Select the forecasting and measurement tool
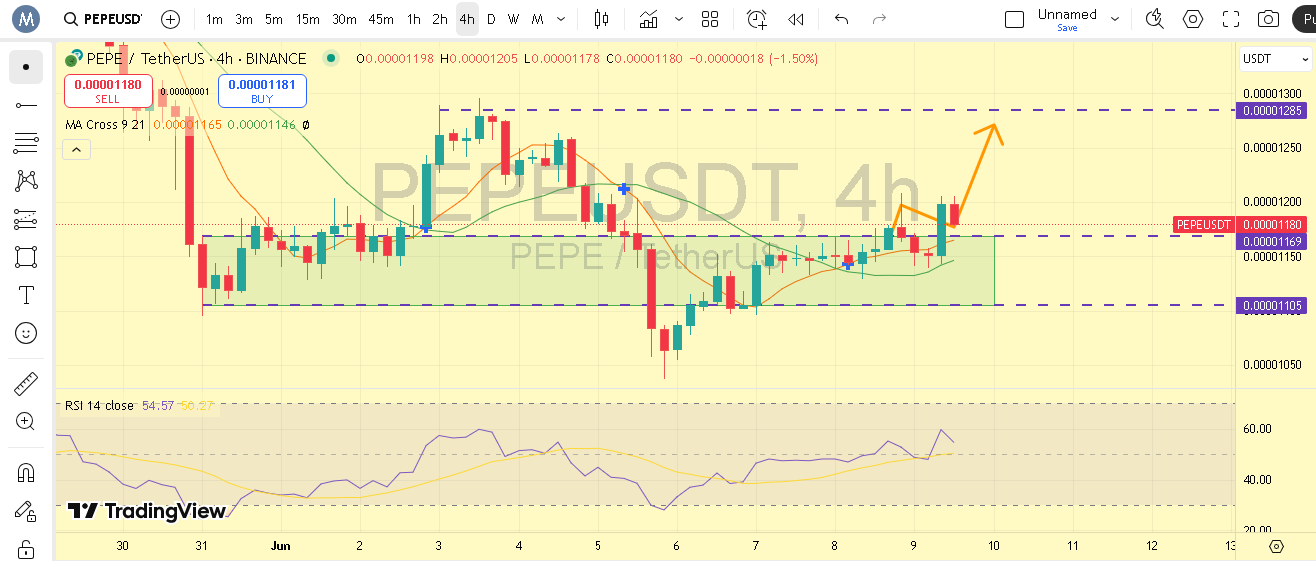Image resolution: width=1316 pixels, height=561 pixels. (26, 219)
